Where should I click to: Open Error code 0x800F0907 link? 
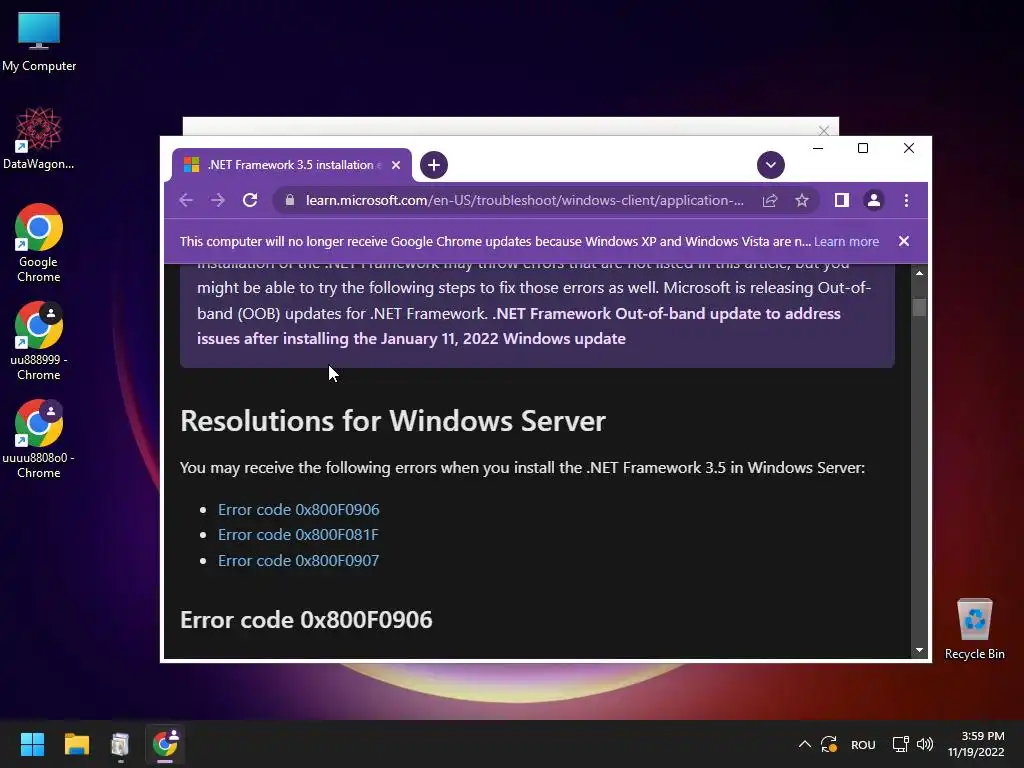(298, 560)
